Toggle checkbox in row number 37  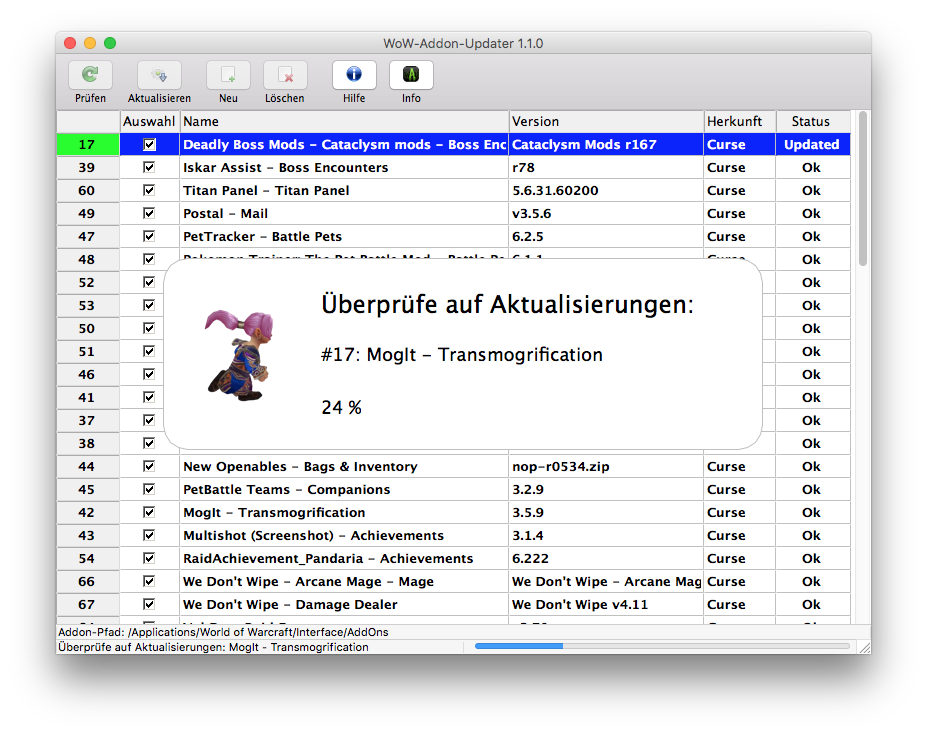pyautogui.click(x=149, y=420)
